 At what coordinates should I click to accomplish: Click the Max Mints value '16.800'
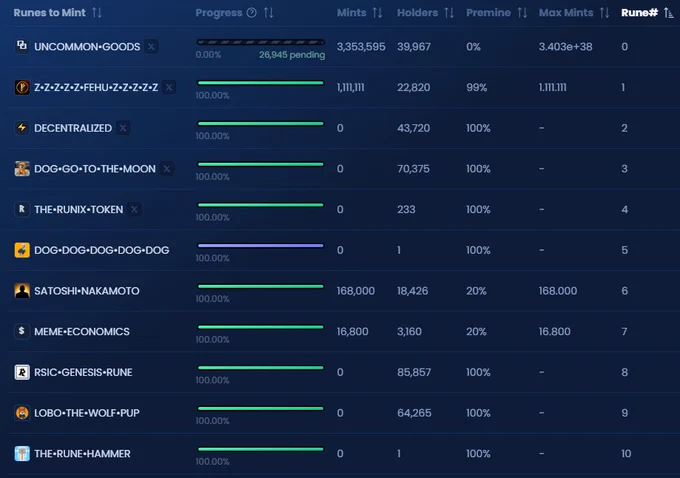(555, 332)
